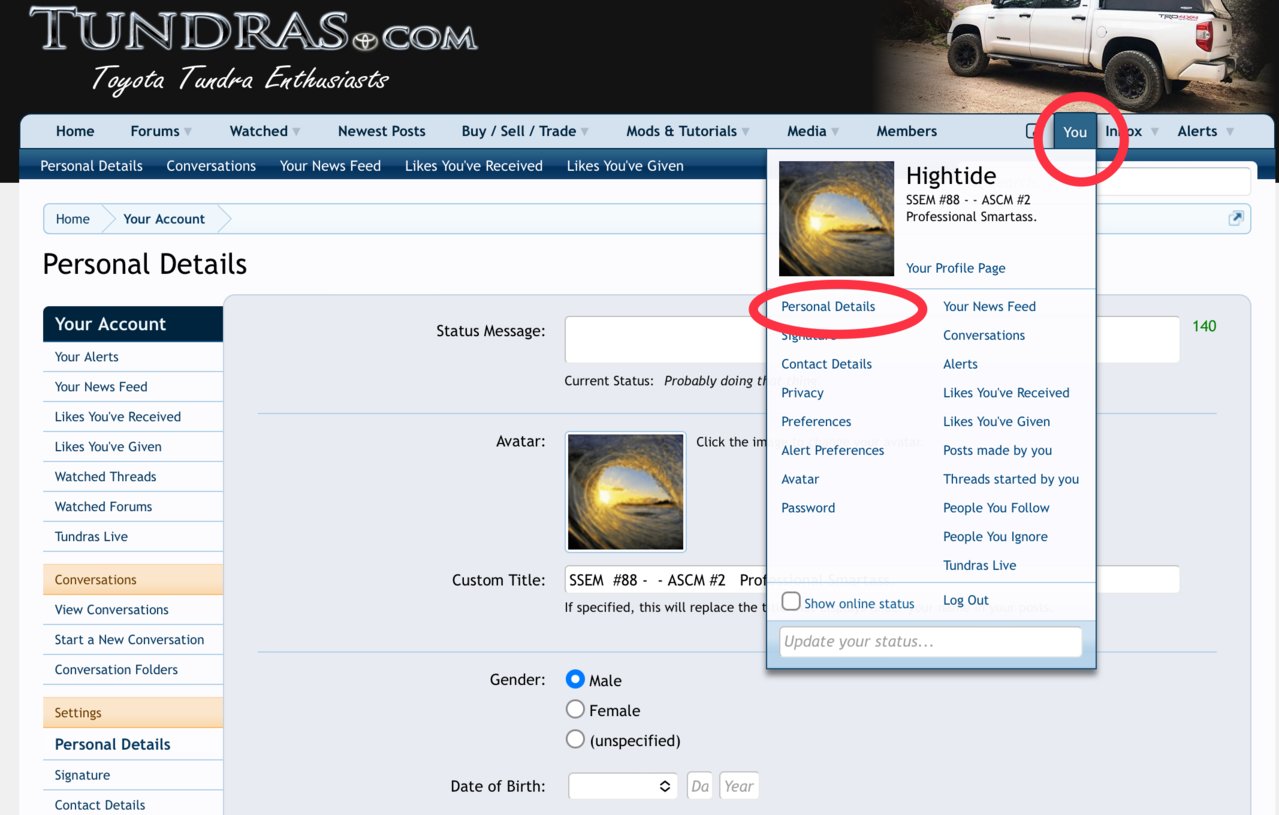Choose the (unspecified) gender option
Image resolution: width=1279 pixels, height=815 pixels.
point(575,739)
